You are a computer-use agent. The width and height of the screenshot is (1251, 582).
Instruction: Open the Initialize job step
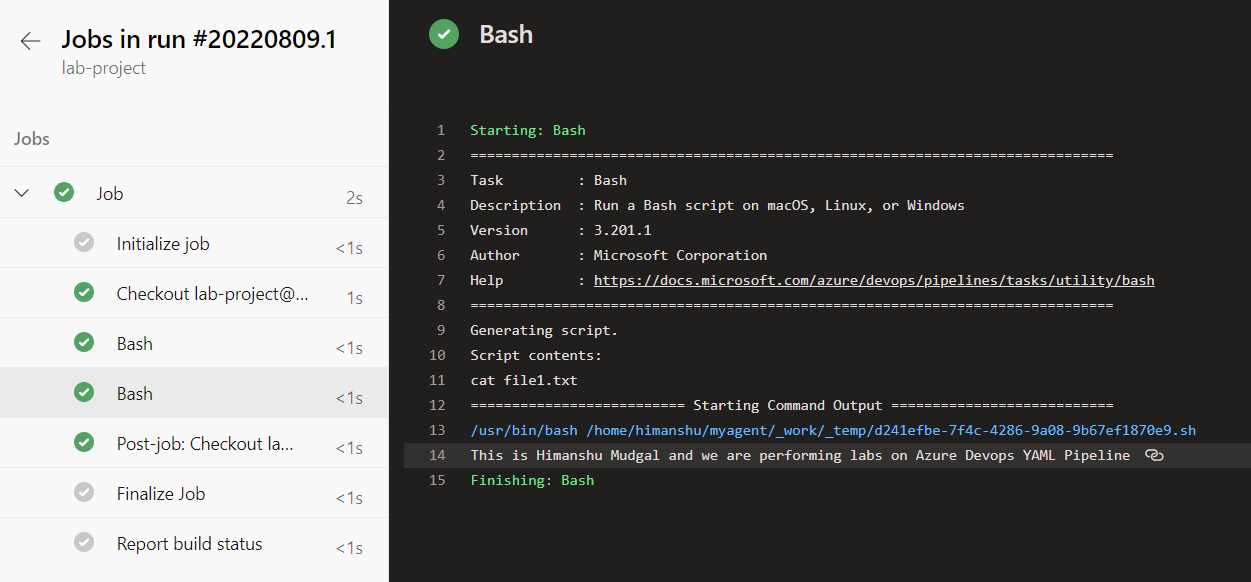(194, 243)
